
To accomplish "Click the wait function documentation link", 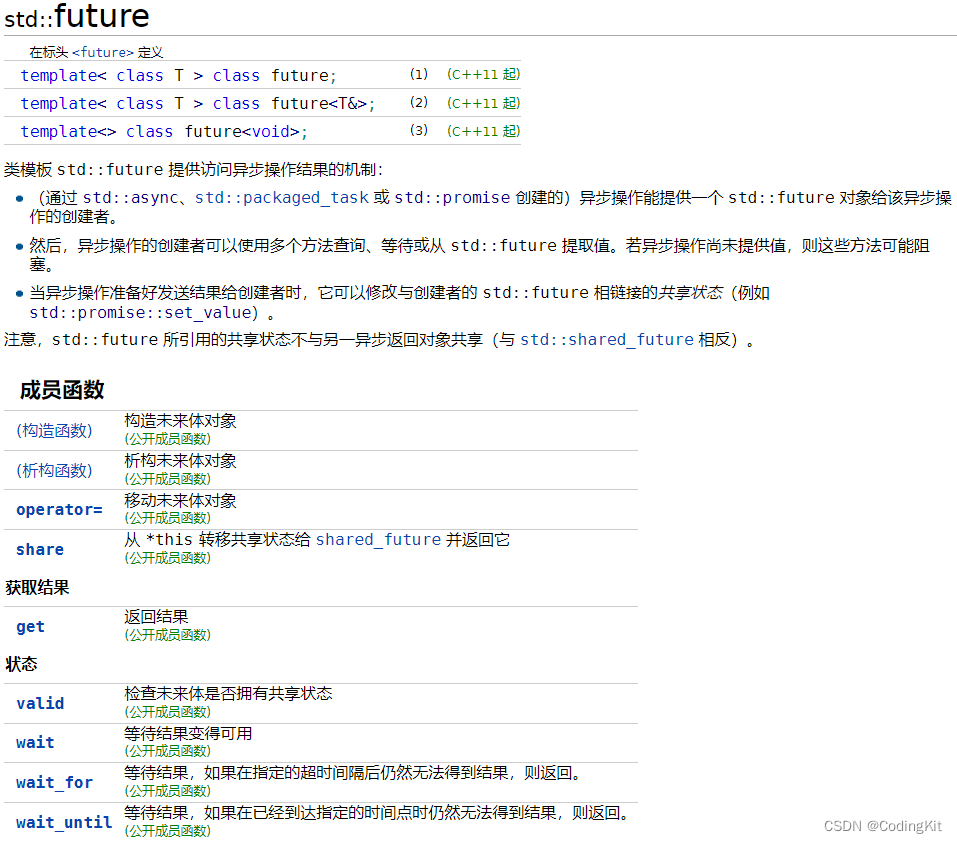I will point(35,742).
